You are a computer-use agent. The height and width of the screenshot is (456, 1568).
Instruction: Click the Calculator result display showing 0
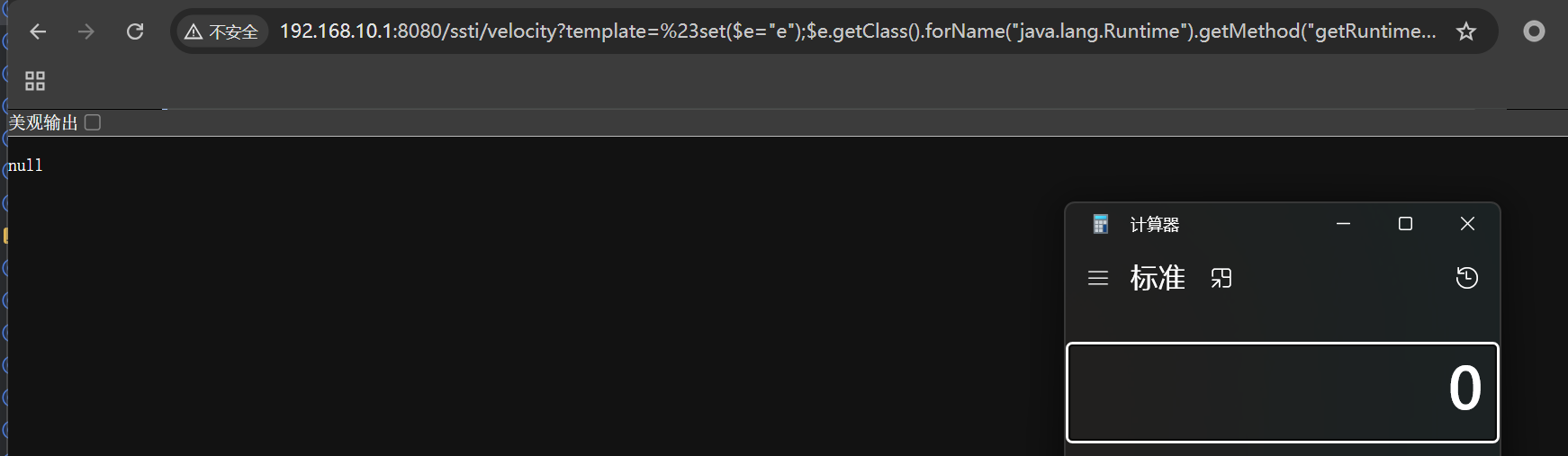pyautogui.click(x=1282, y=391)
